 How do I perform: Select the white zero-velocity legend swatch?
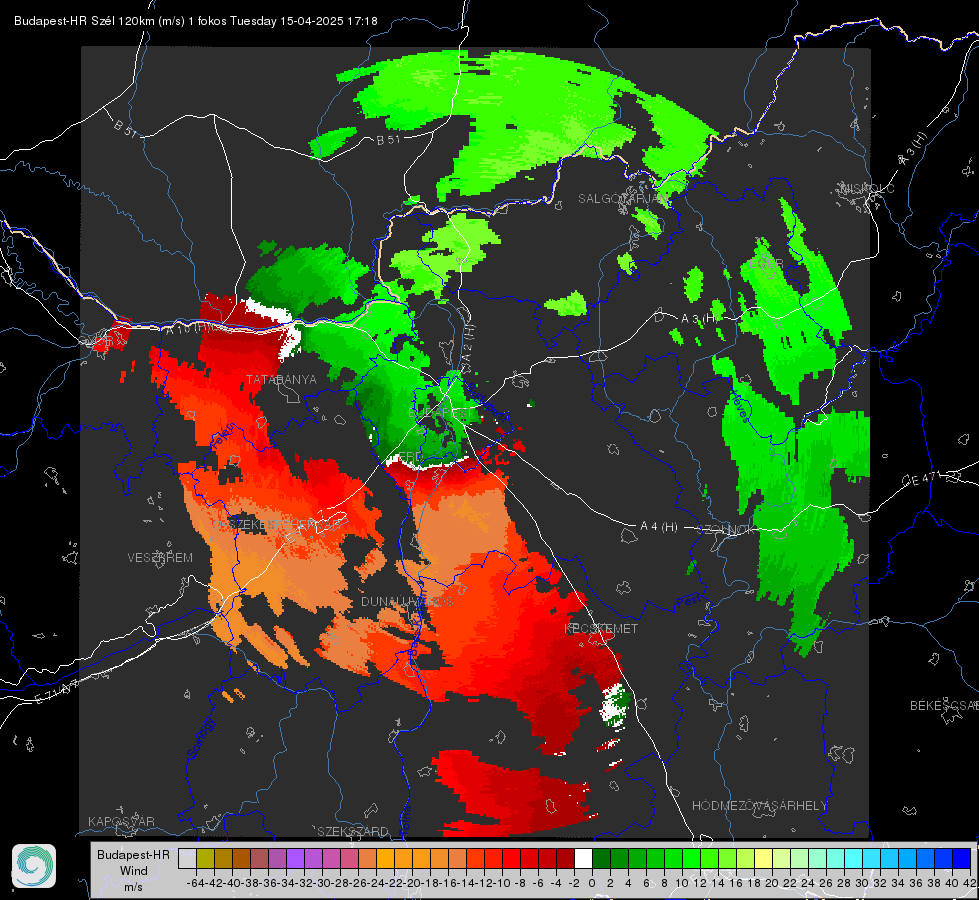click(x=583, y=858)
